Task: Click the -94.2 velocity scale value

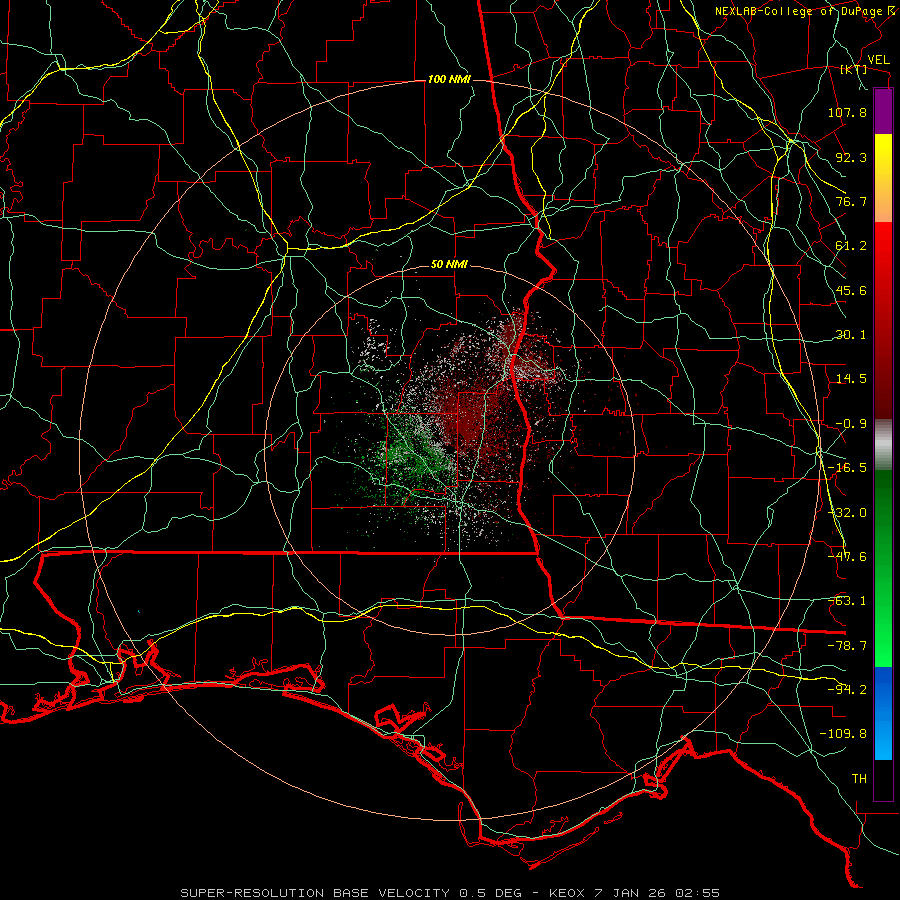Action: point(847,690)
